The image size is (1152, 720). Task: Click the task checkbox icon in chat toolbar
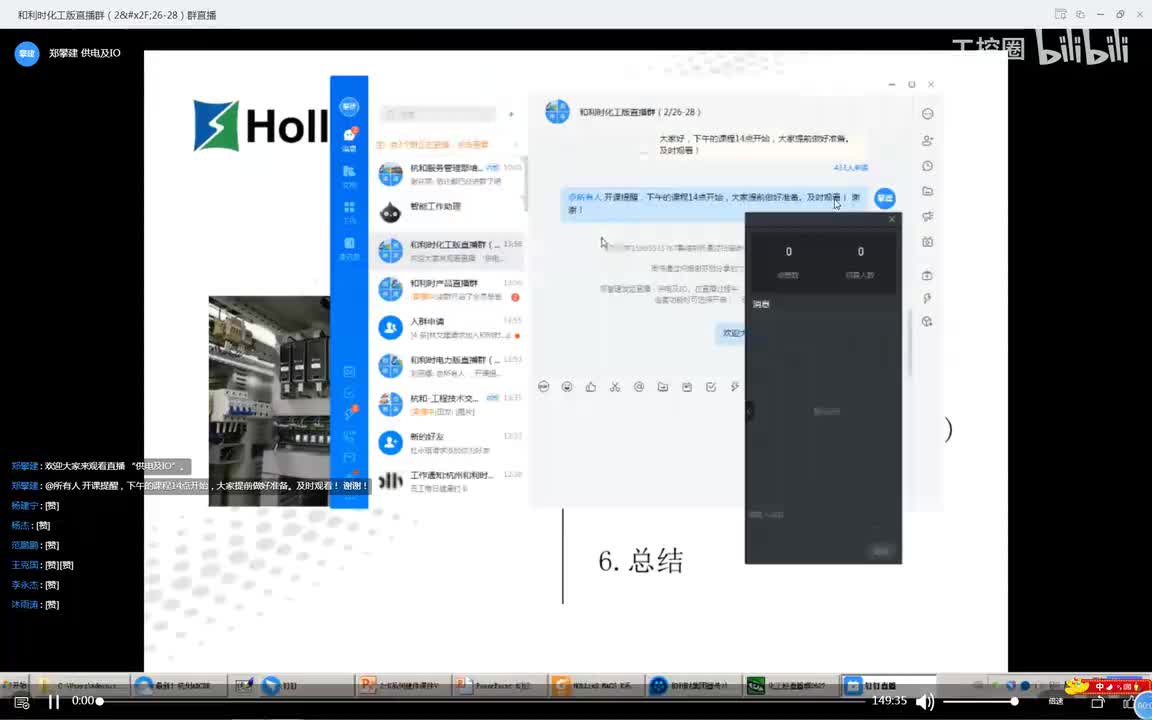coord(711,386)
